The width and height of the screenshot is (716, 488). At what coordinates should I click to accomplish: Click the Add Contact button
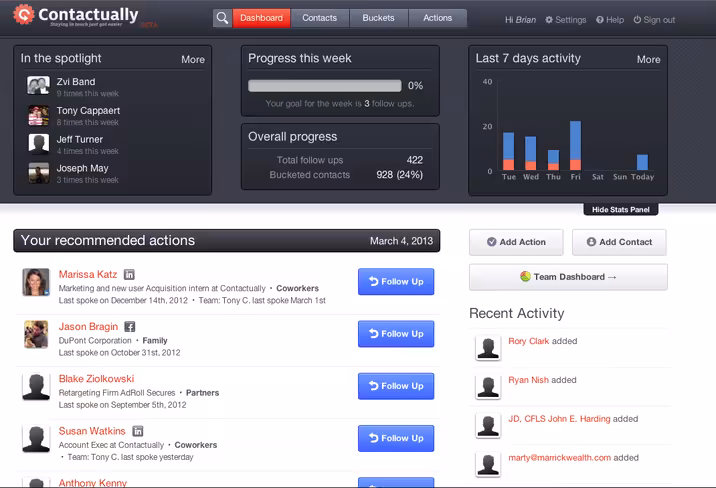pos(619,242)
